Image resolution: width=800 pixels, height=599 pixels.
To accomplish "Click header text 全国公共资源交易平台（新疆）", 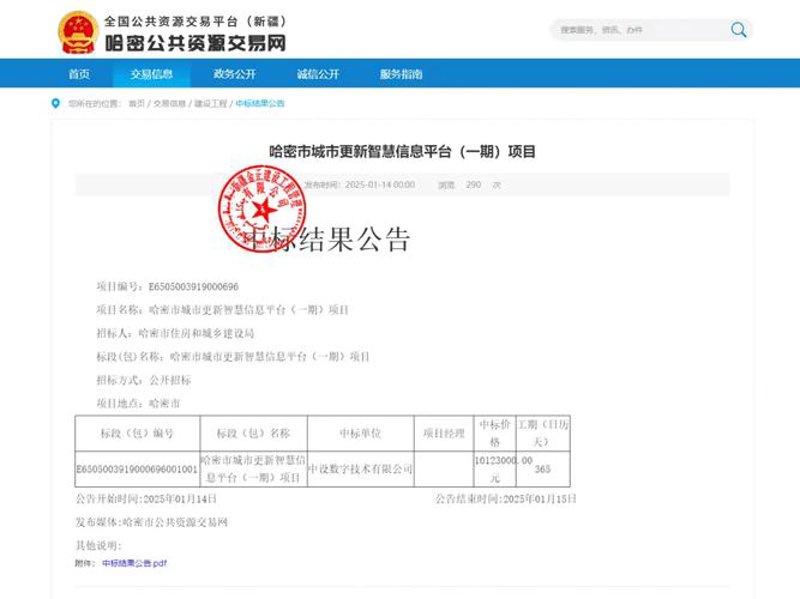I will [x=196, y=21].
